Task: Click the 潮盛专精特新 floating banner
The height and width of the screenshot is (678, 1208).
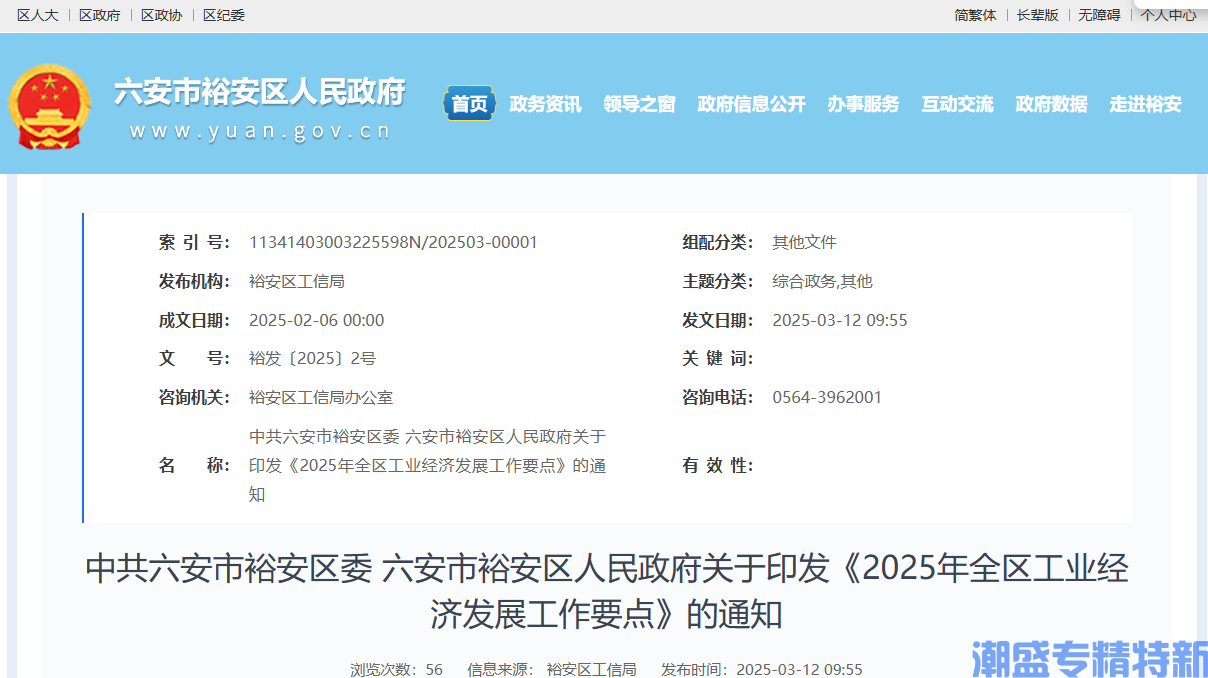Action: click(x=1089, y=658)
